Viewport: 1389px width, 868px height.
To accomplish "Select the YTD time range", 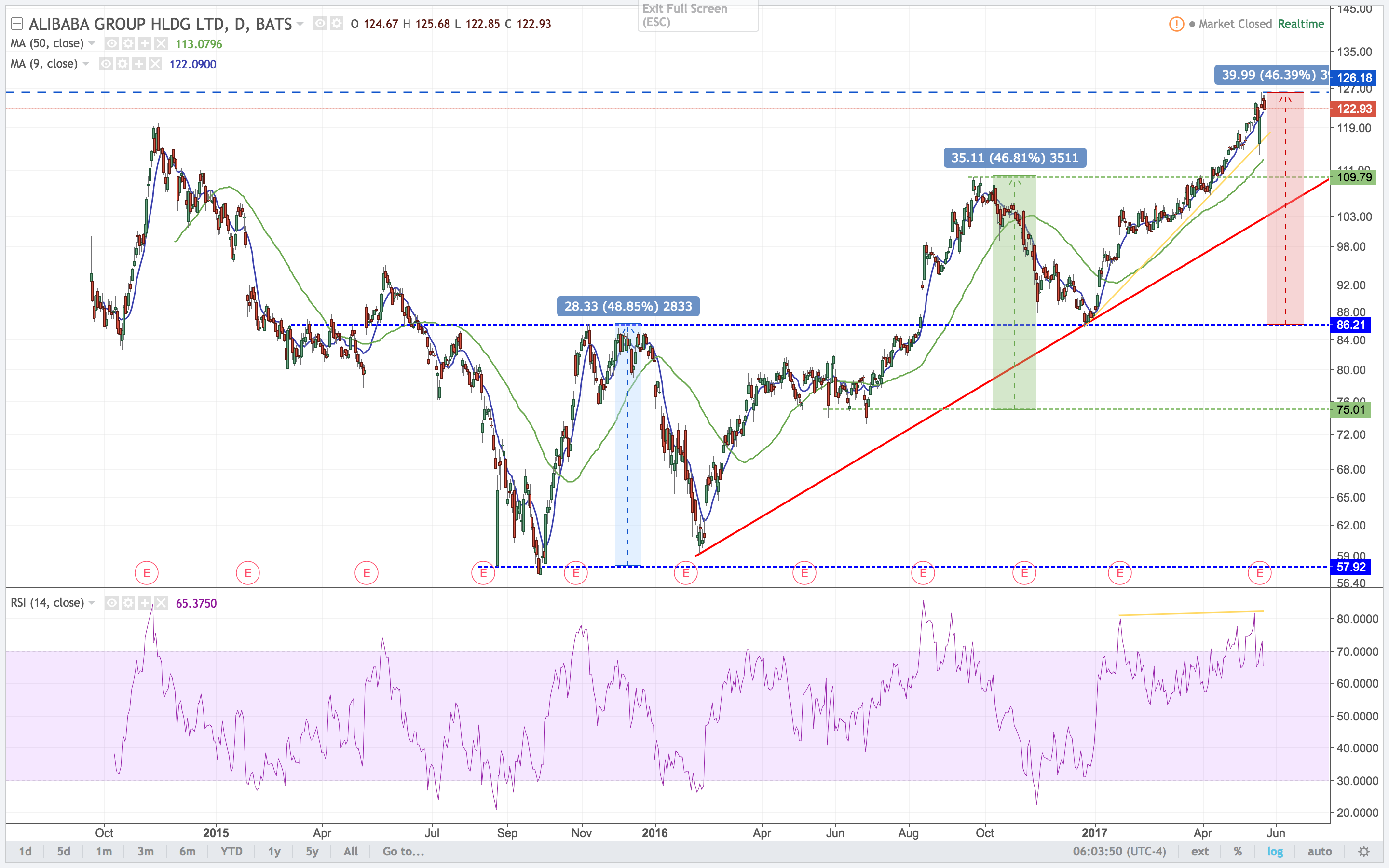I will [231, 851].
